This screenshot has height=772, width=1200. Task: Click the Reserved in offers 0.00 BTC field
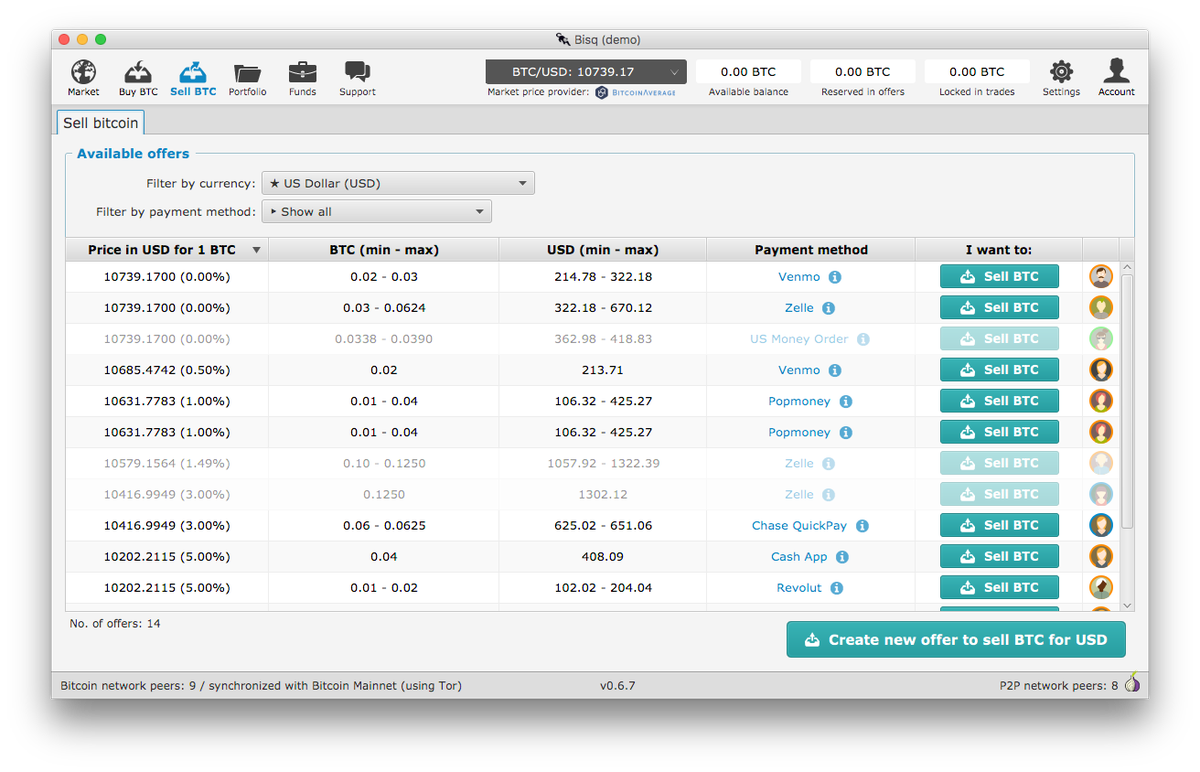[862, 72]
